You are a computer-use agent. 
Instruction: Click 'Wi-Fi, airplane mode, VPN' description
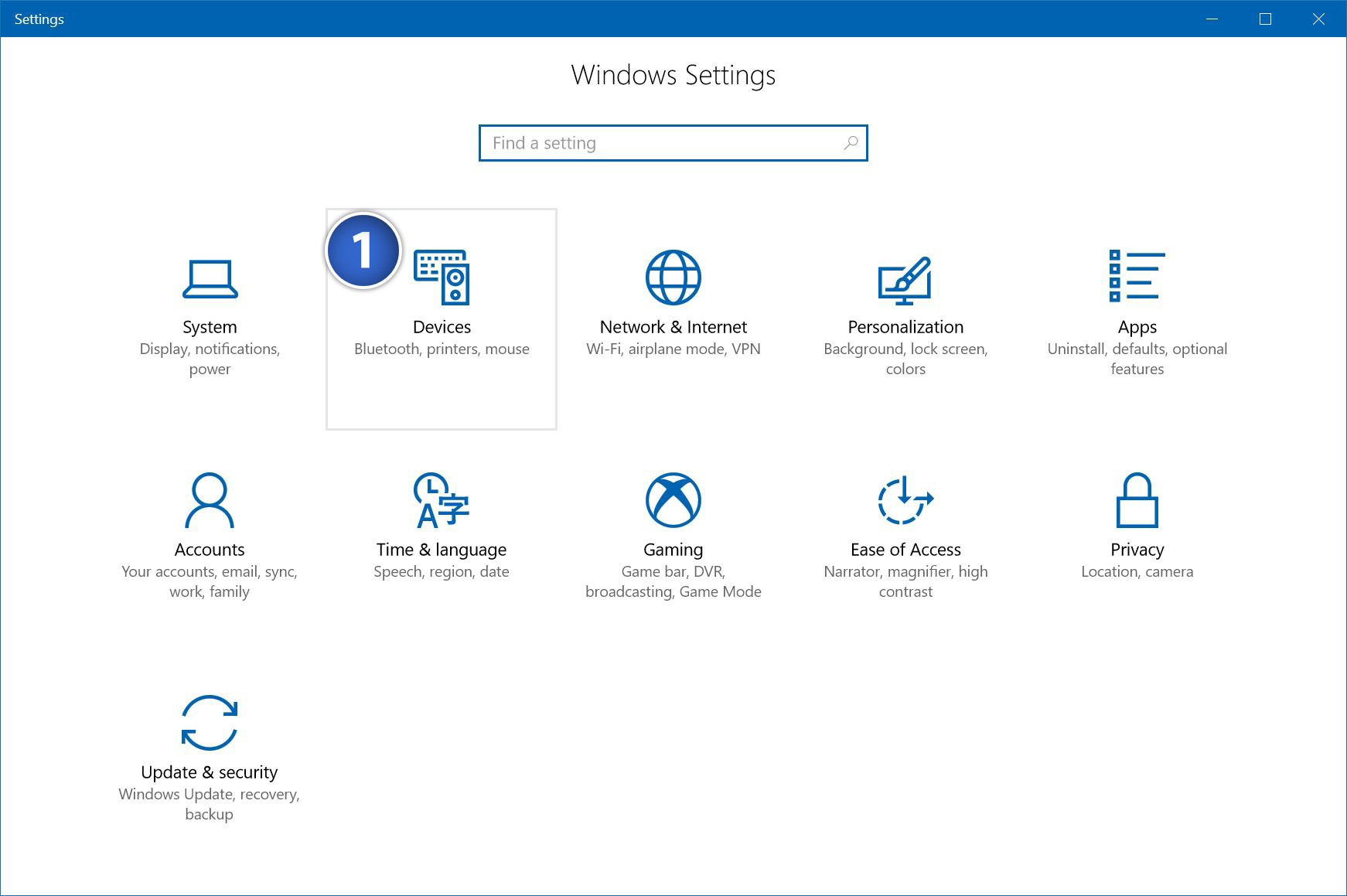point(673,349)
